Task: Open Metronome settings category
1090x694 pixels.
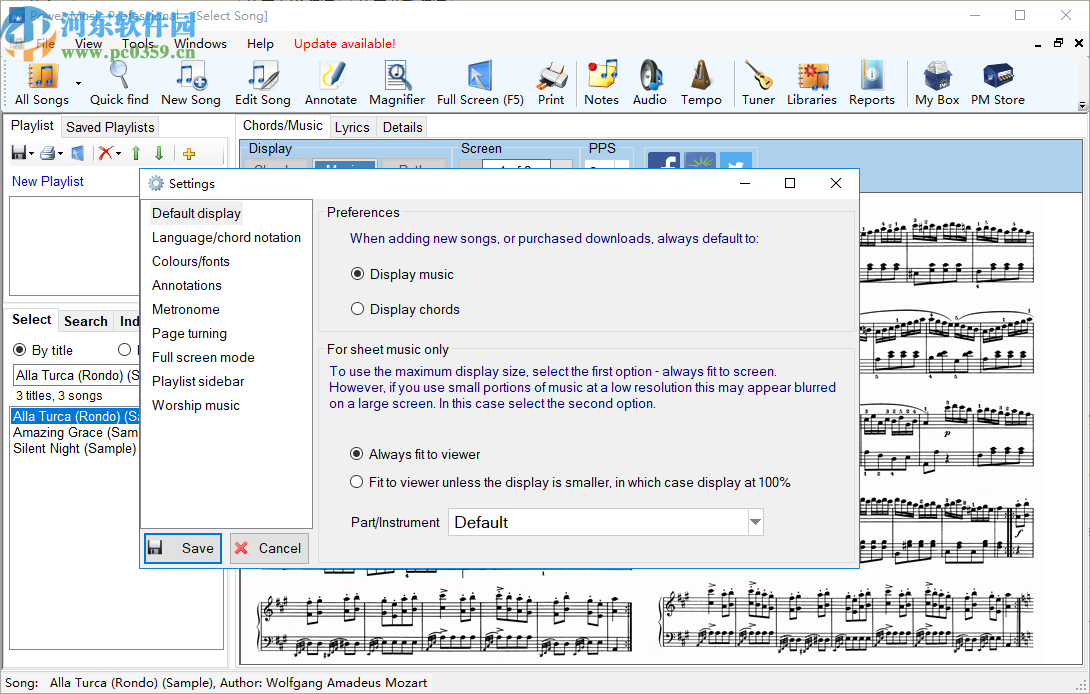Action: pyautogui.click(x=186, y=309)
